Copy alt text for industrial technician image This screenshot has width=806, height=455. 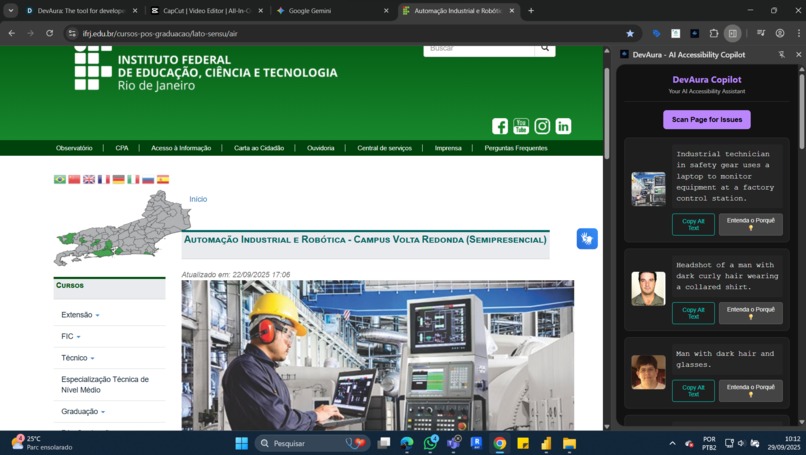click(693, 225)
